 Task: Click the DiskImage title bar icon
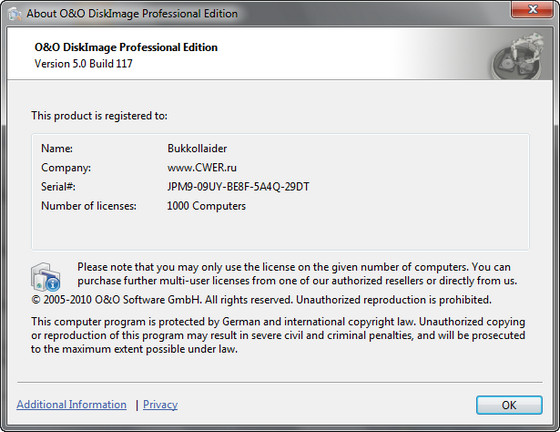coord(15,14)
